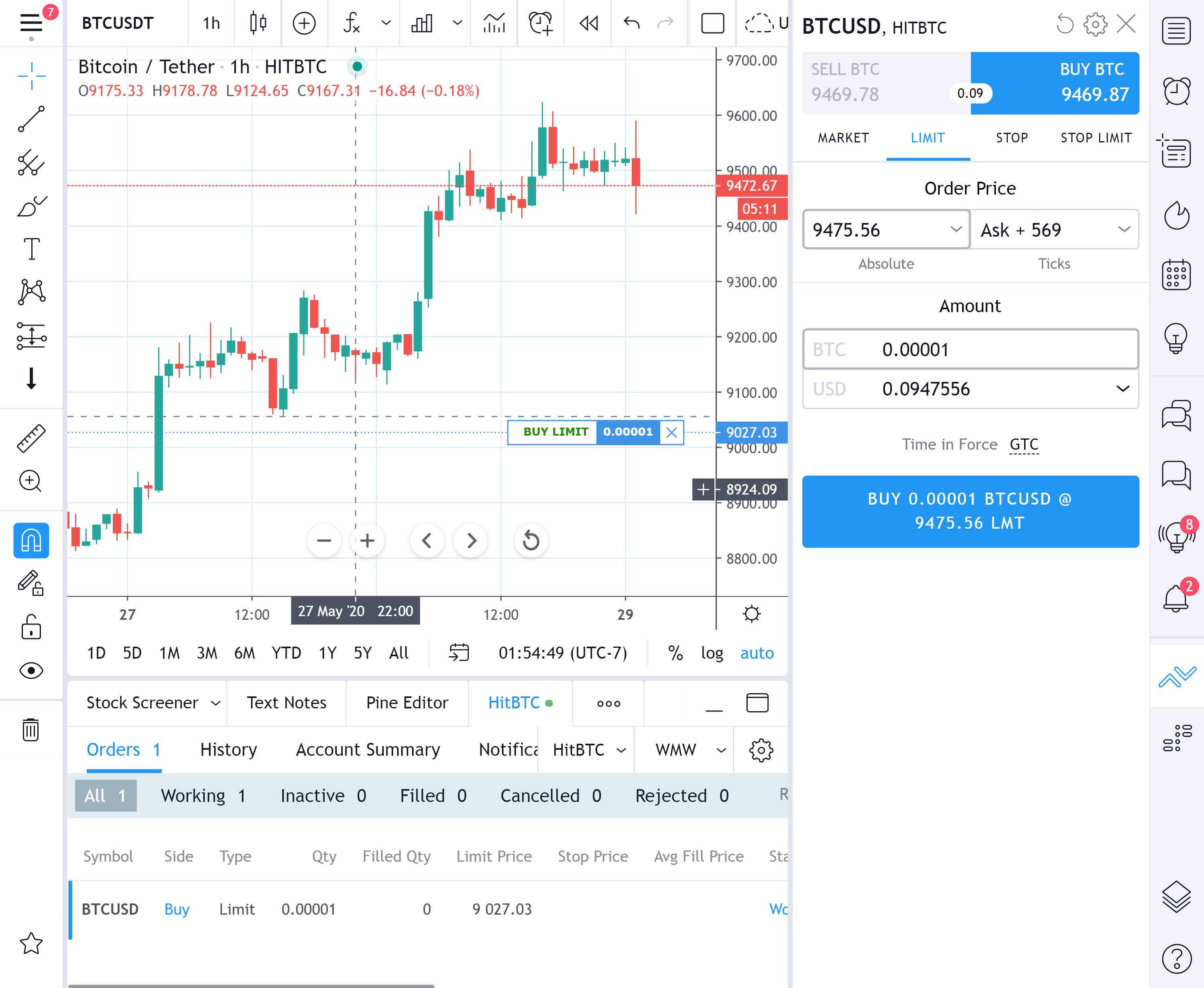Toggle logarithmic price scale
This screenshot has height=988, width=1204.
point(711,653)
